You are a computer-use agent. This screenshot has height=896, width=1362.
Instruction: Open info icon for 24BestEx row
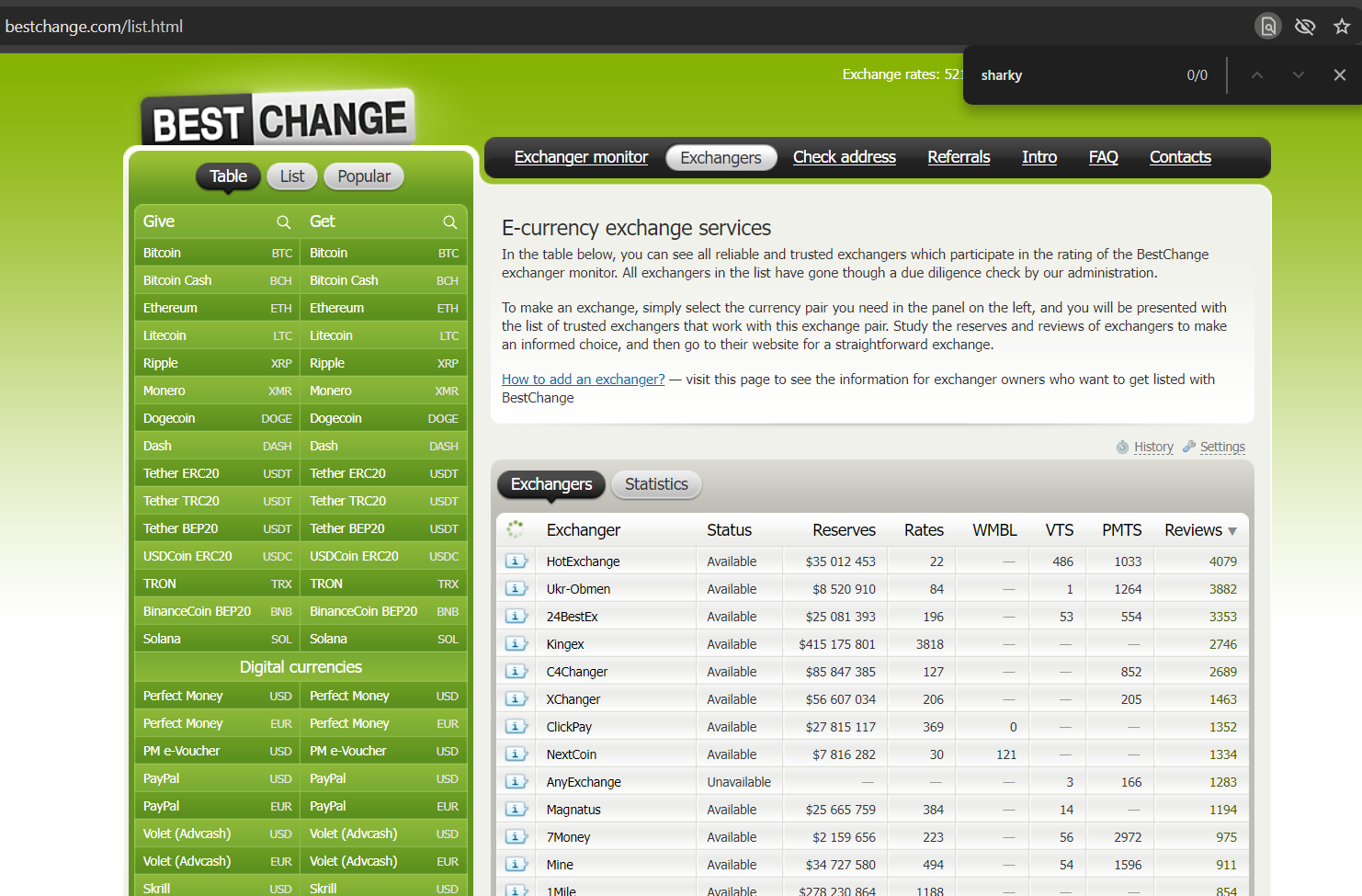coord(516,616)
